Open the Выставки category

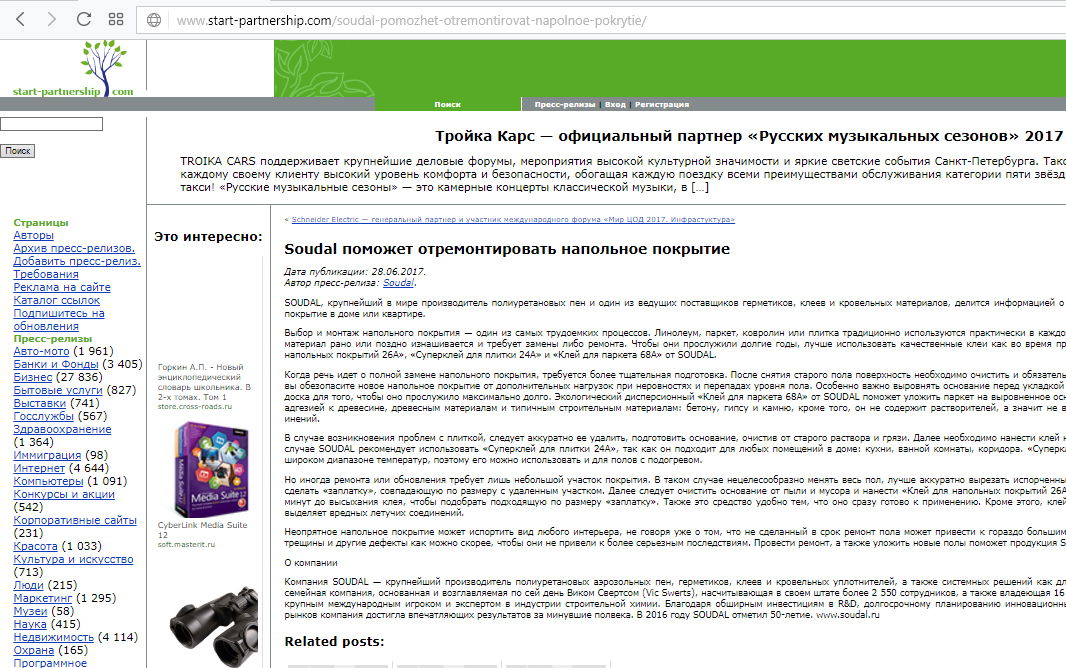[x=39, y=403]
